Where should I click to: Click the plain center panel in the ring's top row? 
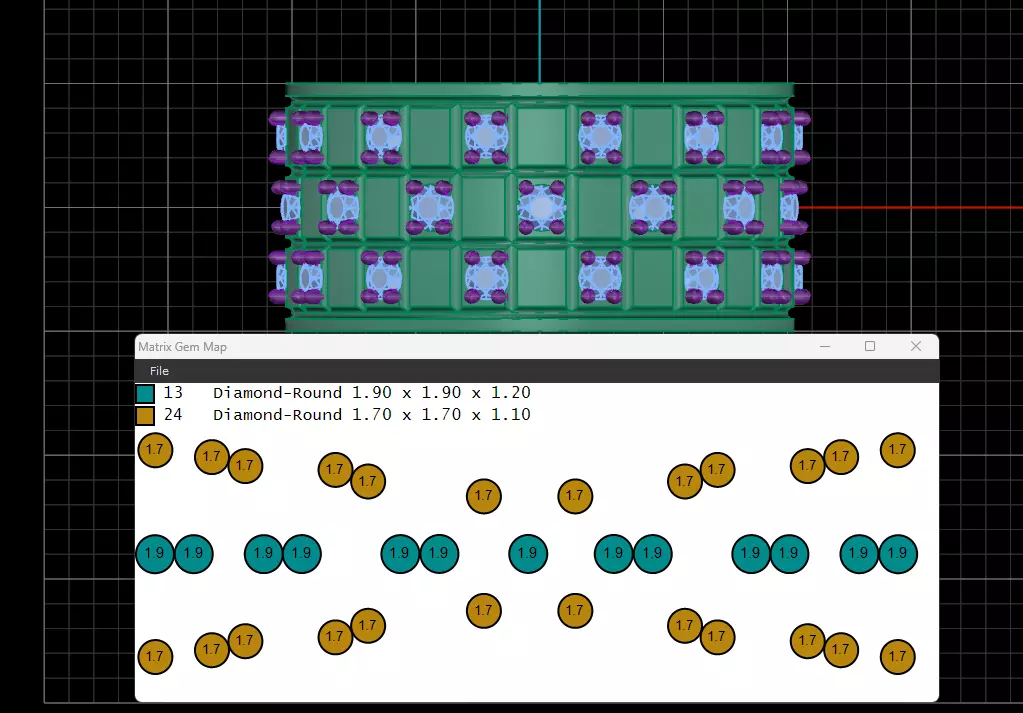coord(542,136)
